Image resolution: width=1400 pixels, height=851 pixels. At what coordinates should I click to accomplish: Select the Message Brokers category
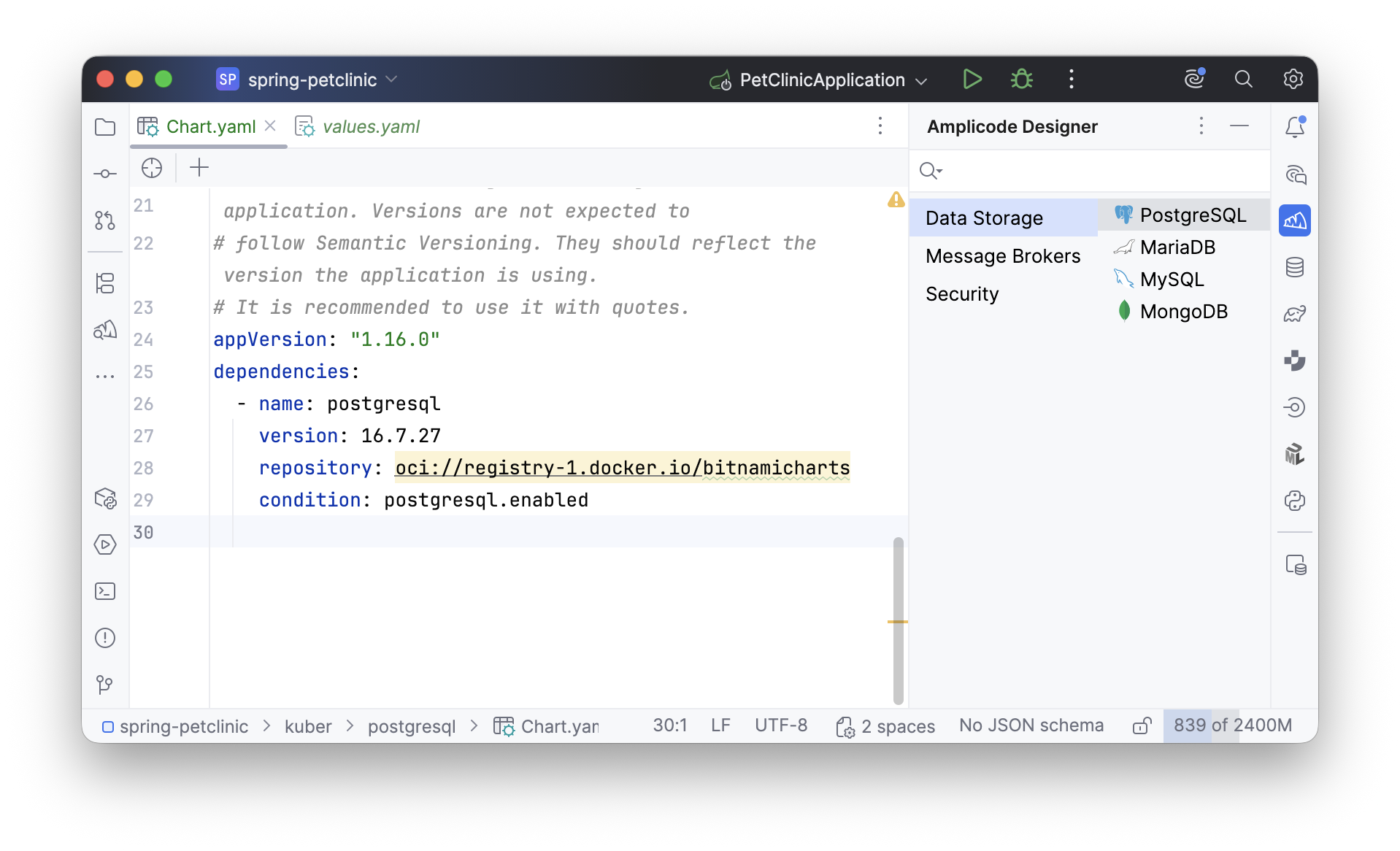(x=1002, y=256)
